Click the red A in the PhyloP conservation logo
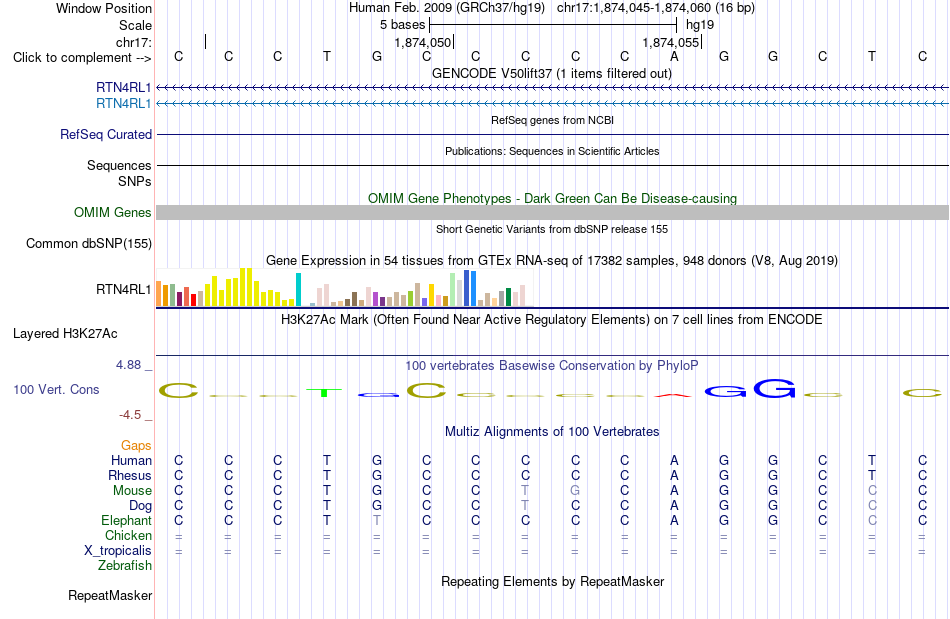Image resolution: width=950 pixels, height=619 pixels. pyautogui.click(x=674, y=396)
